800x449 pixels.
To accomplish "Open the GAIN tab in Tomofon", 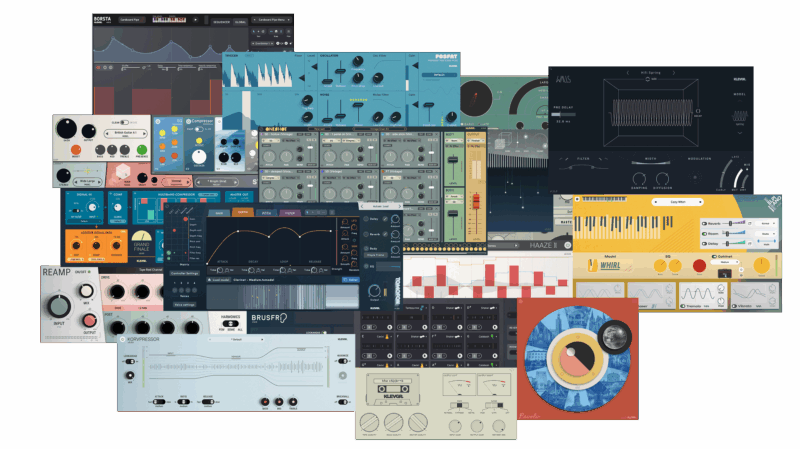I will (x=219, y=213).
